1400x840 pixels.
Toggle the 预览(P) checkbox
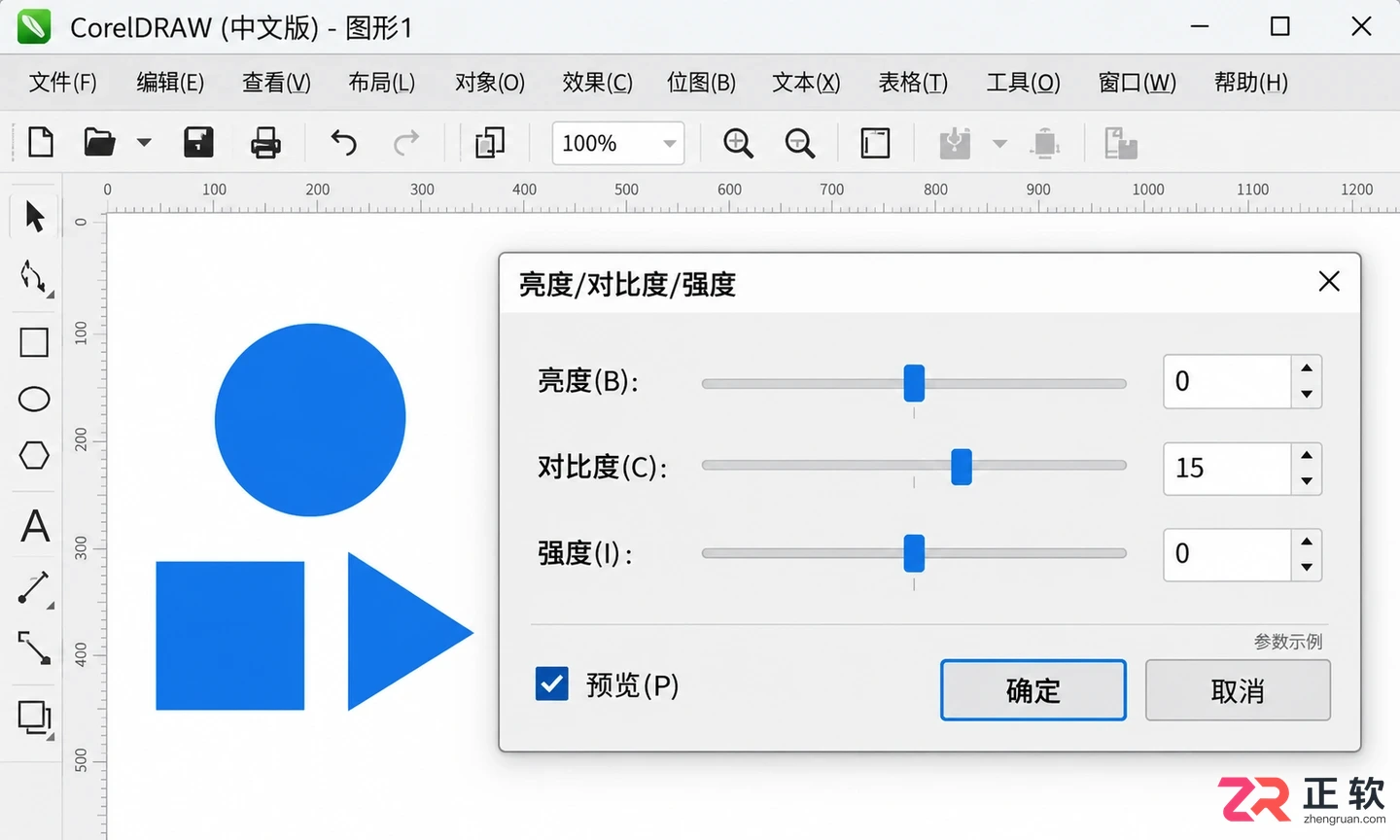point(552,684)
